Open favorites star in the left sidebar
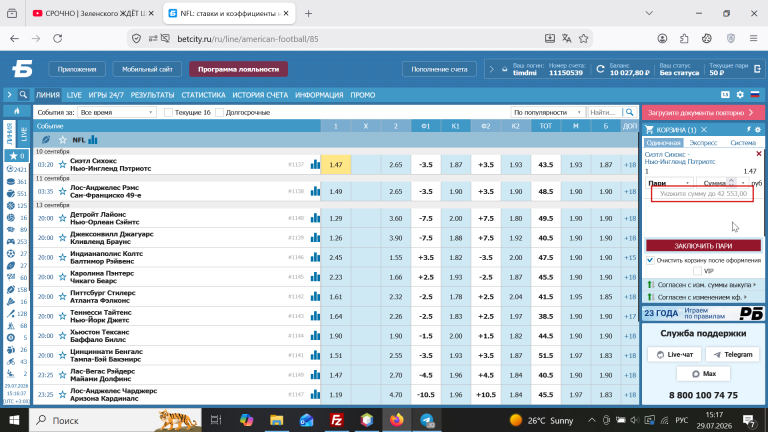768x432 pixels. tap(17, 156)
